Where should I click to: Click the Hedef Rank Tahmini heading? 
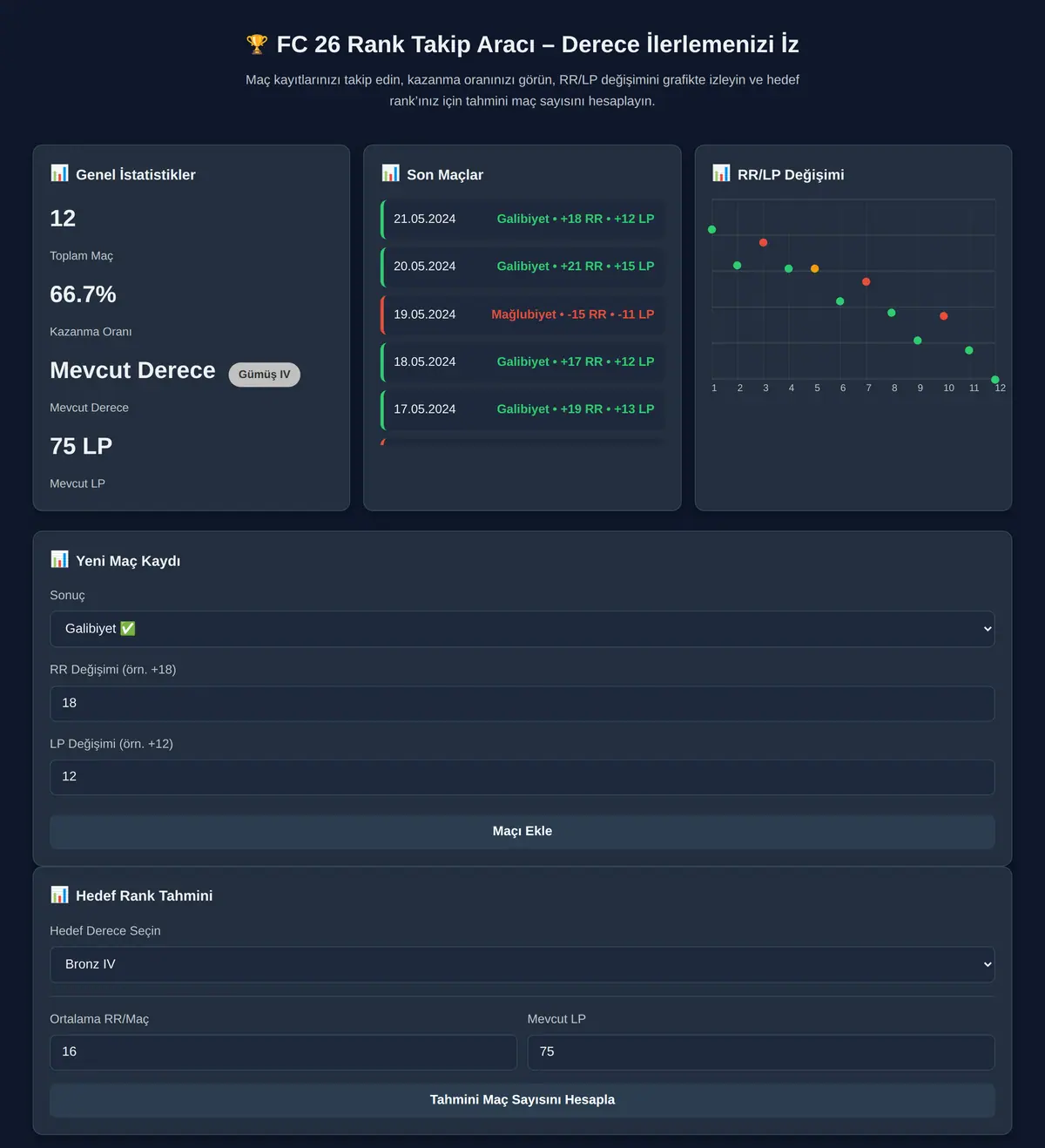(144, 895)
